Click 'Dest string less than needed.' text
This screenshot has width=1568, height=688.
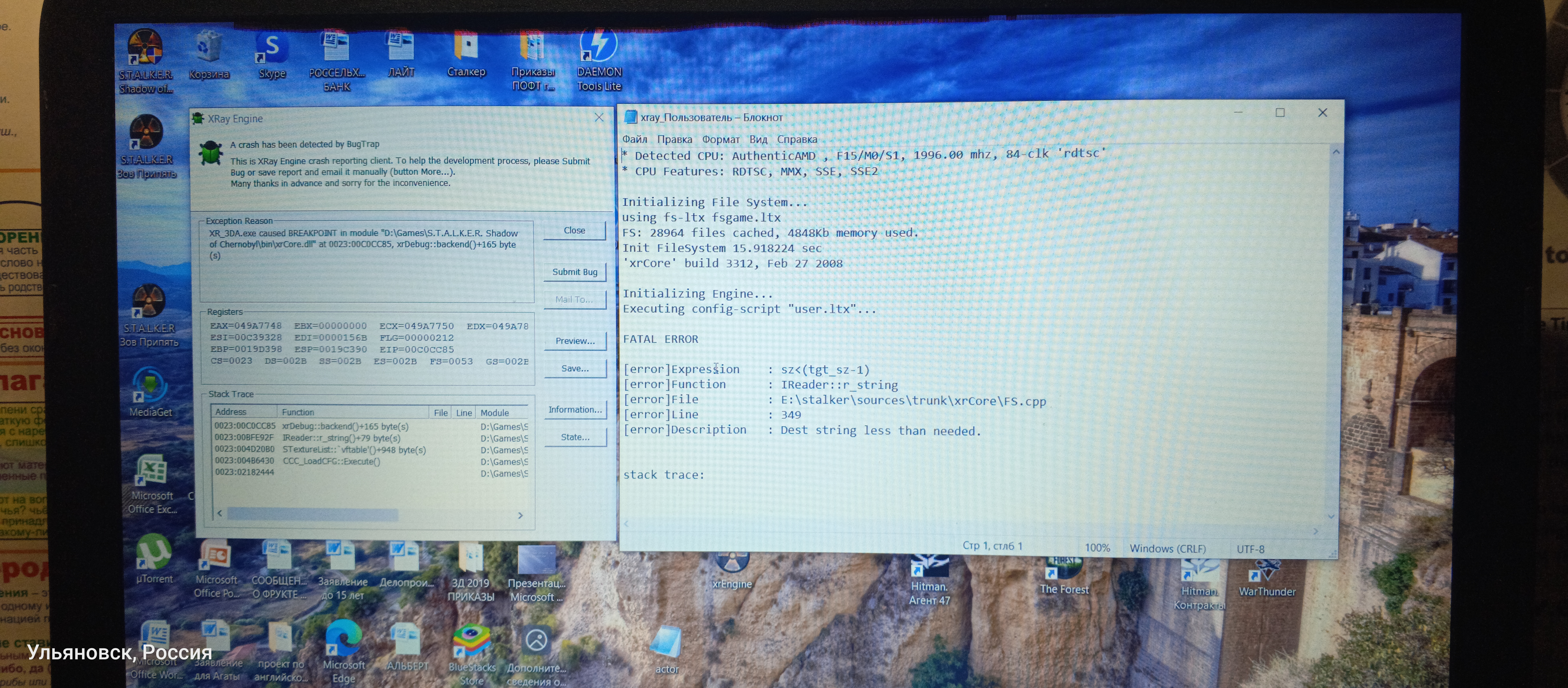[x=881, y=431]
